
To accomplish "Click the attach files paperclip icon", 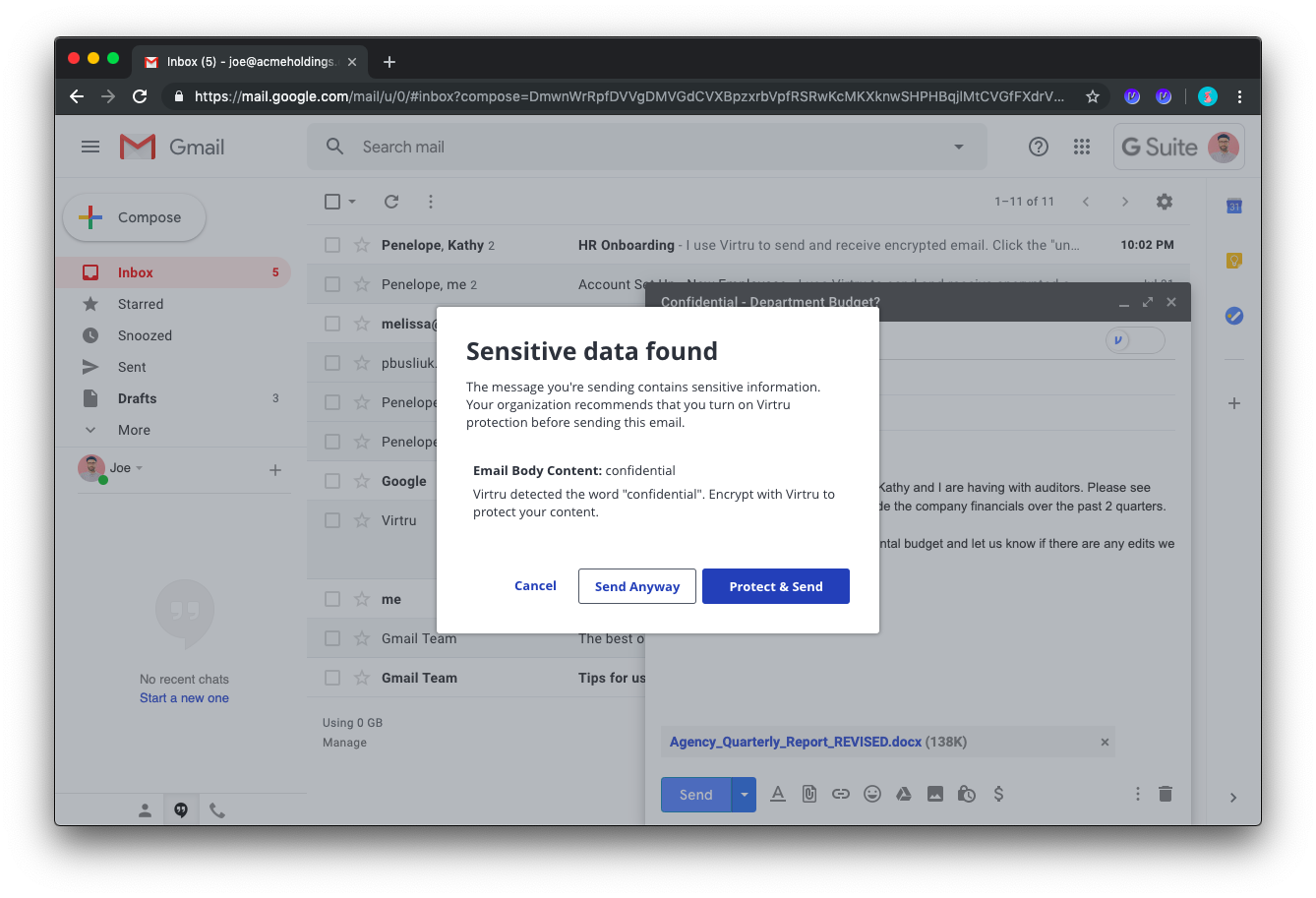I will click(808, 794).
